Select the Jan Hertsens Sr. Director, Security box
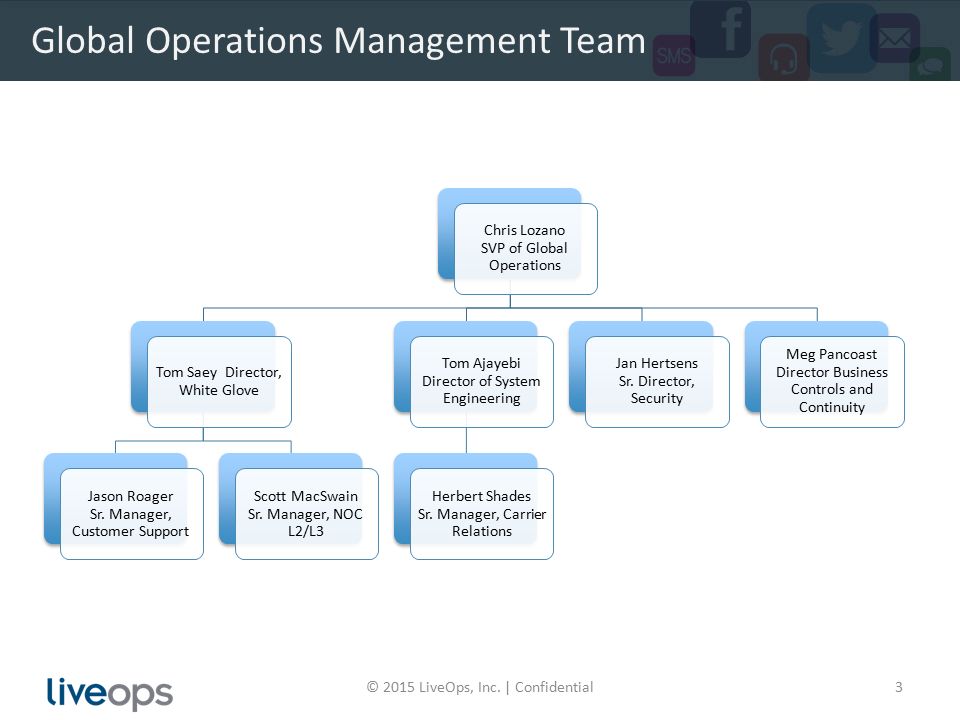 coord(657,381)
